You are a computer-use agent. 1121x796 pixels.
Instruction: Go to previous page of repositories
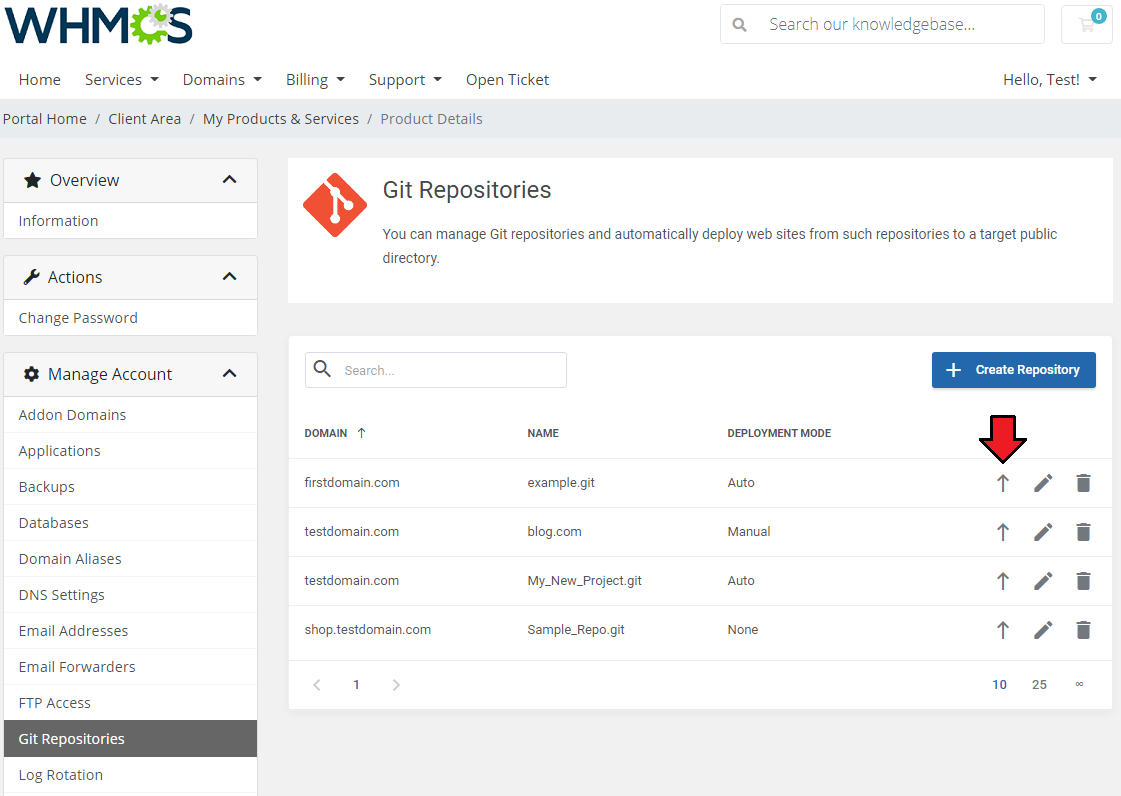pos(317,685)
